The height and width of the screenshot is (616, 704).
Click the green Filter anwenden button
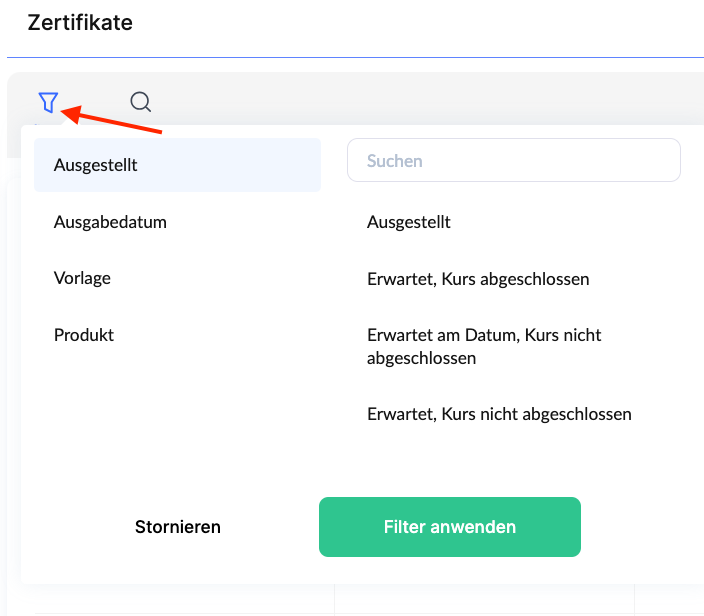click(x=449, y=527)
